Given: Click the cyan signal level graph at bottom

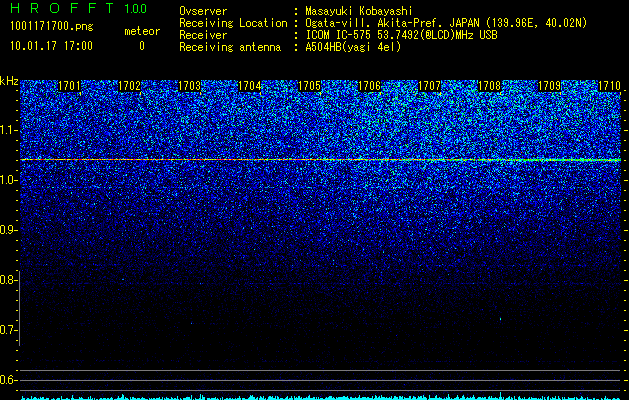Looking at the screenshot, I should coord(321,397).
